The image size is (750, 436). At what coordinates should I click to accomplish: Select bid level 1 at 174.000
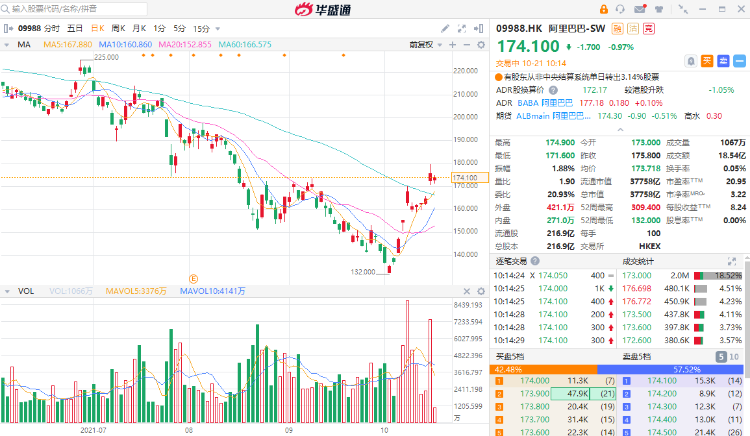coord(555,381)
